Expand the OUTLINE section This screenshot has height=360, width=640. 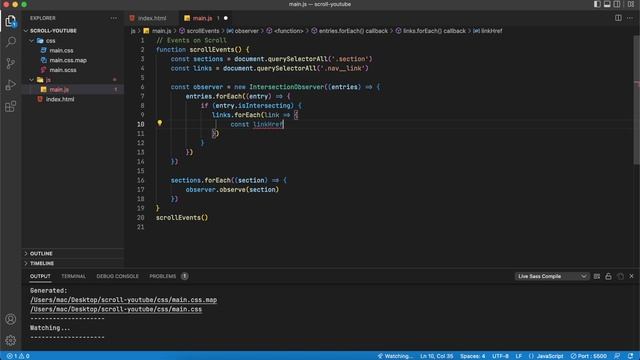[41, 253]
